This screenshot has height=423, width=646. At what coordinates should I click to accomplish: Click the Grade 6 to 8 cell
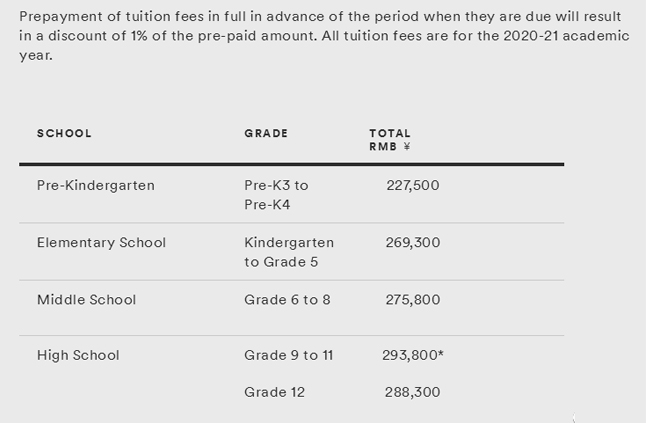click(x=287, y=299)
